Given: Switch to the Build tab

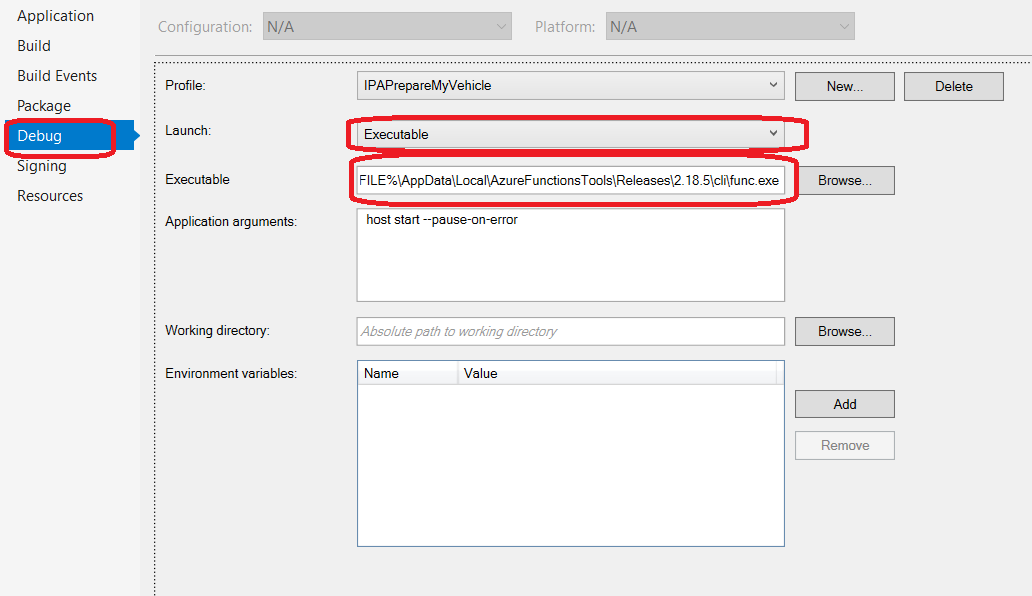Looking at the screenshot, I should pyautogui.click(x=34, y=46).
